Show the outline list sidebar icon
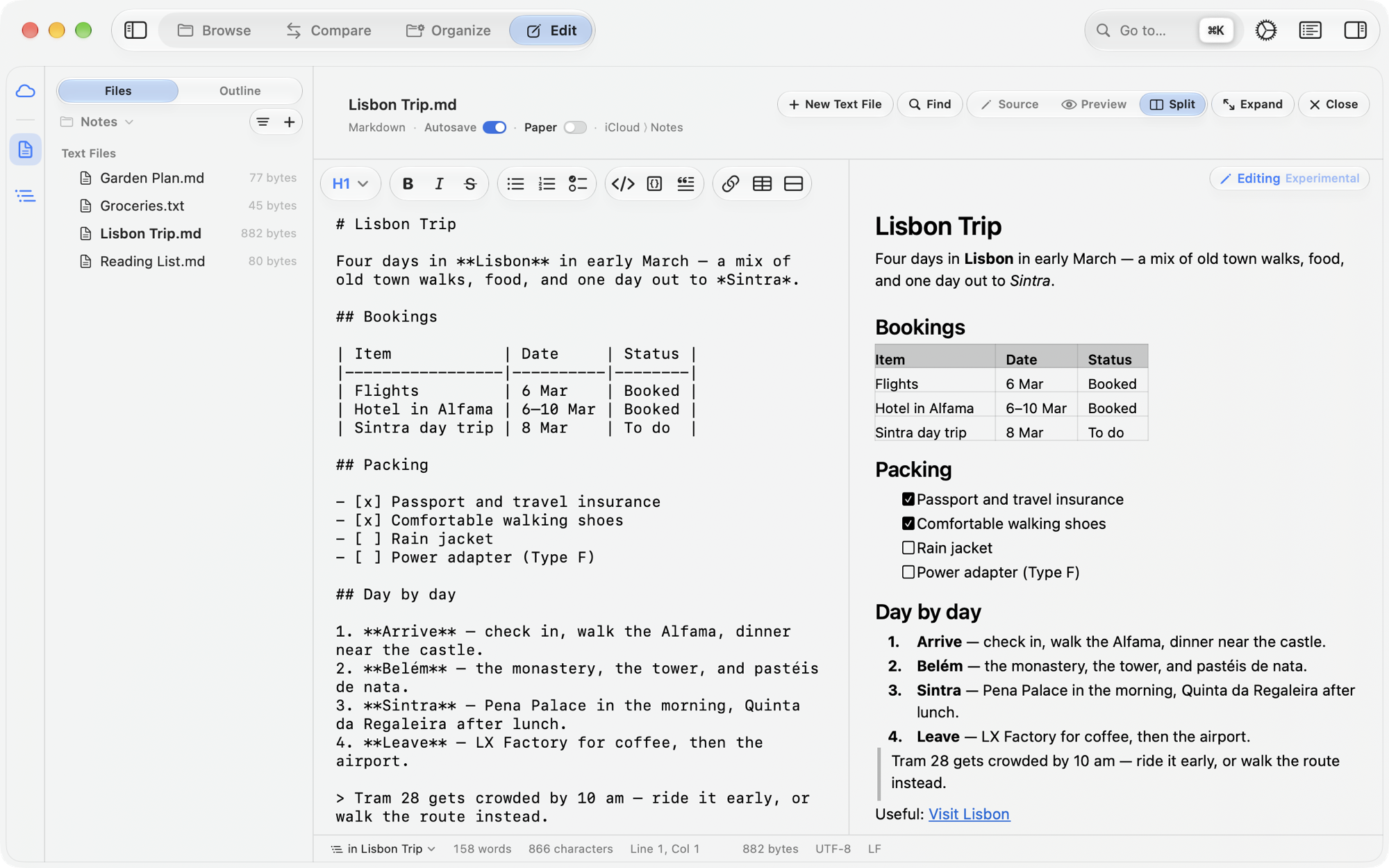 pos(26,197)
